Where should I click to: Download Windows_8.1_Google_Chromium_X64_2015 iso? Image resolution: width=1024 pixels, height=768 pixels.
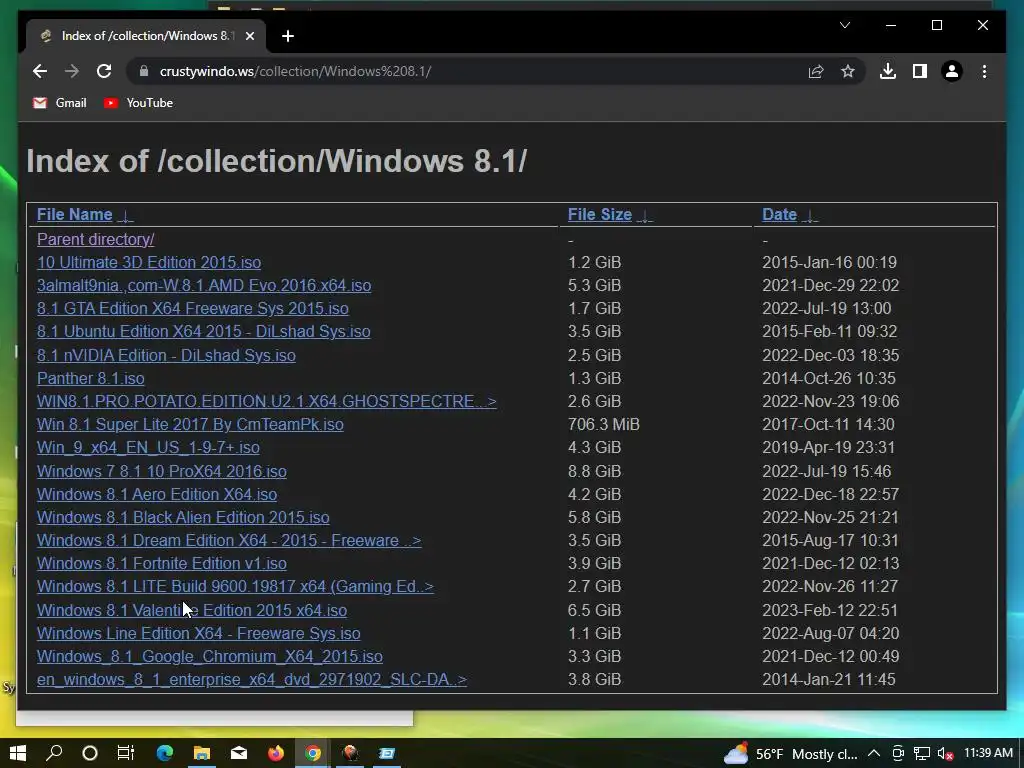210,656
